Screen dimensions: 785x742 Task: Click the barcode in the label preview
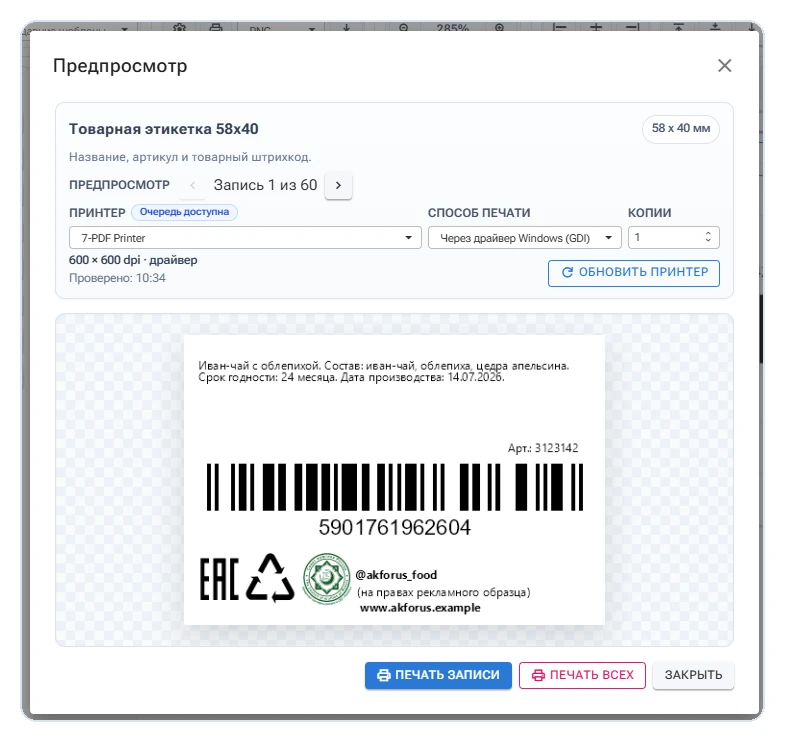pyautogui.click(x=395, y=487)
